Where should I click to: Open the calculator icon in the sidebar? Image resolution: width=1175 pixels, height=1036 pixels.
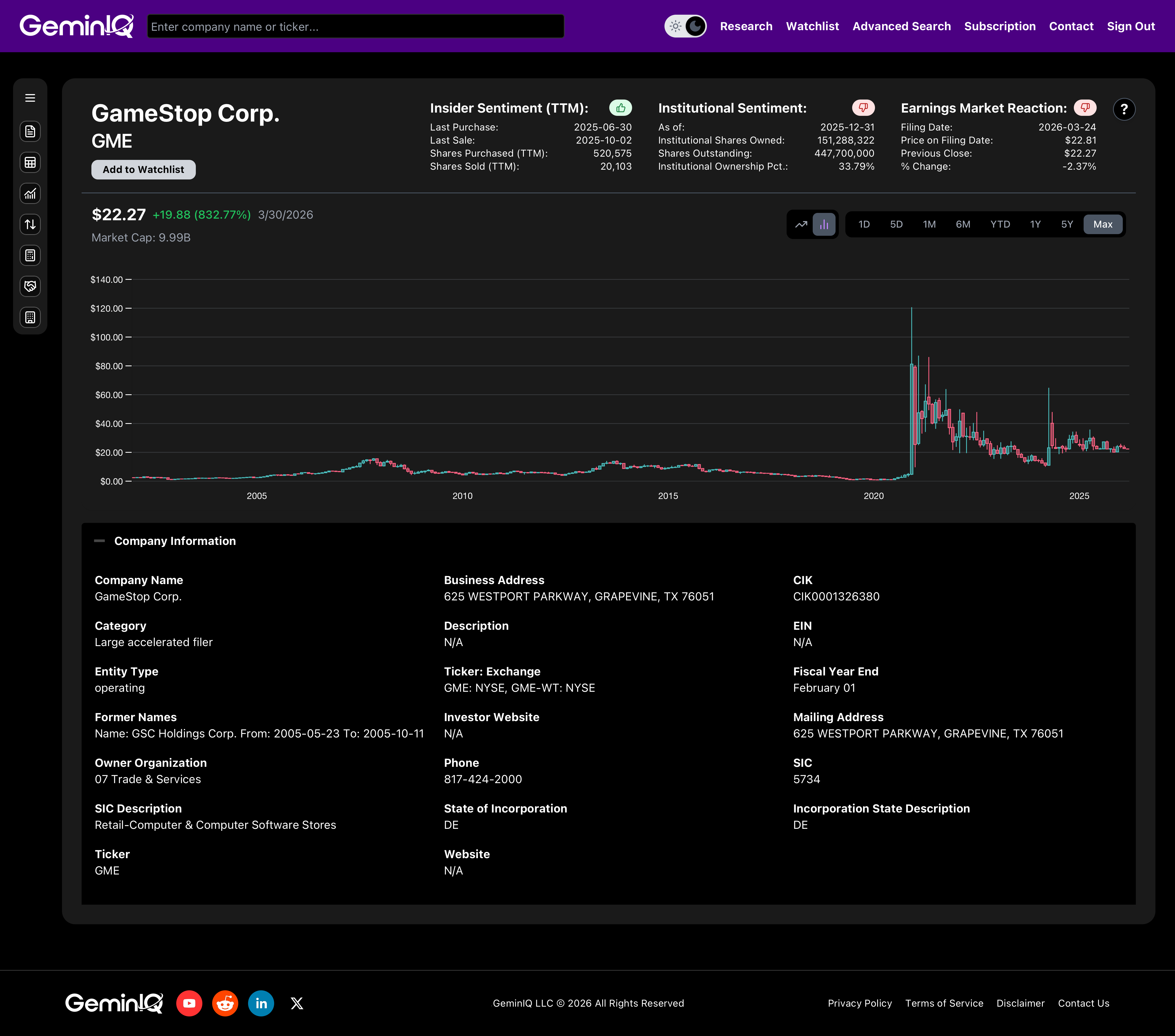pos(30,255)
